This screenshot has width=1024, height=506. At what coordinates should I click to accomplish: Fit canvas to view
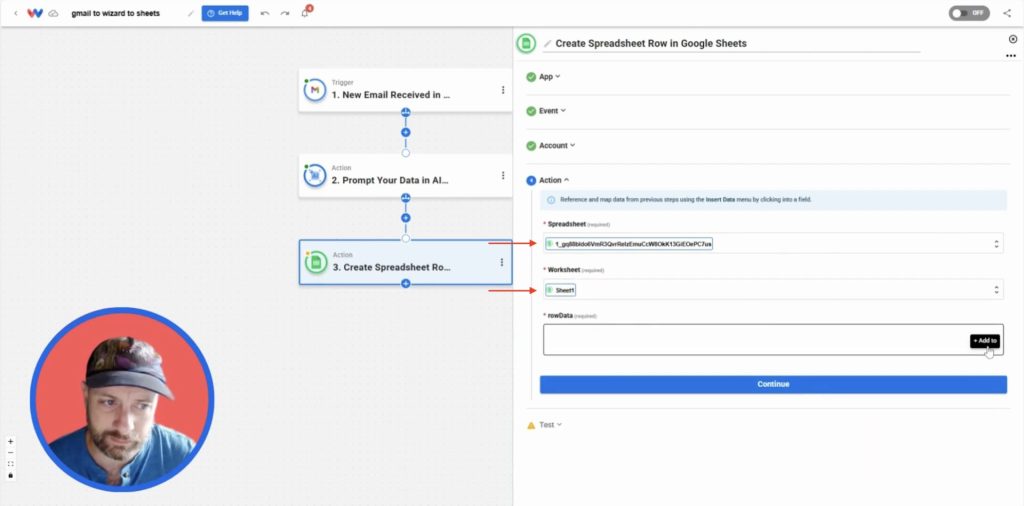point(10,464)
